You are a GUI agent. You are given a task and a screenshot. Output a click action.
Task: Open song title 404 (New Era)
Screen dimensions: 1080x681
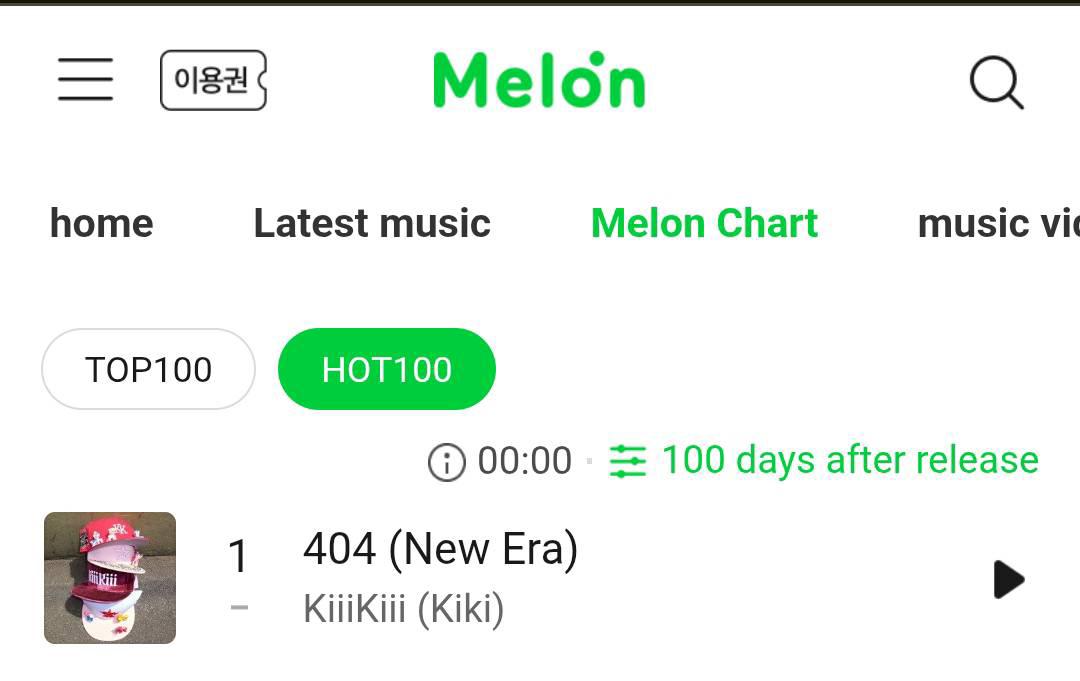[x=440, y=549]
